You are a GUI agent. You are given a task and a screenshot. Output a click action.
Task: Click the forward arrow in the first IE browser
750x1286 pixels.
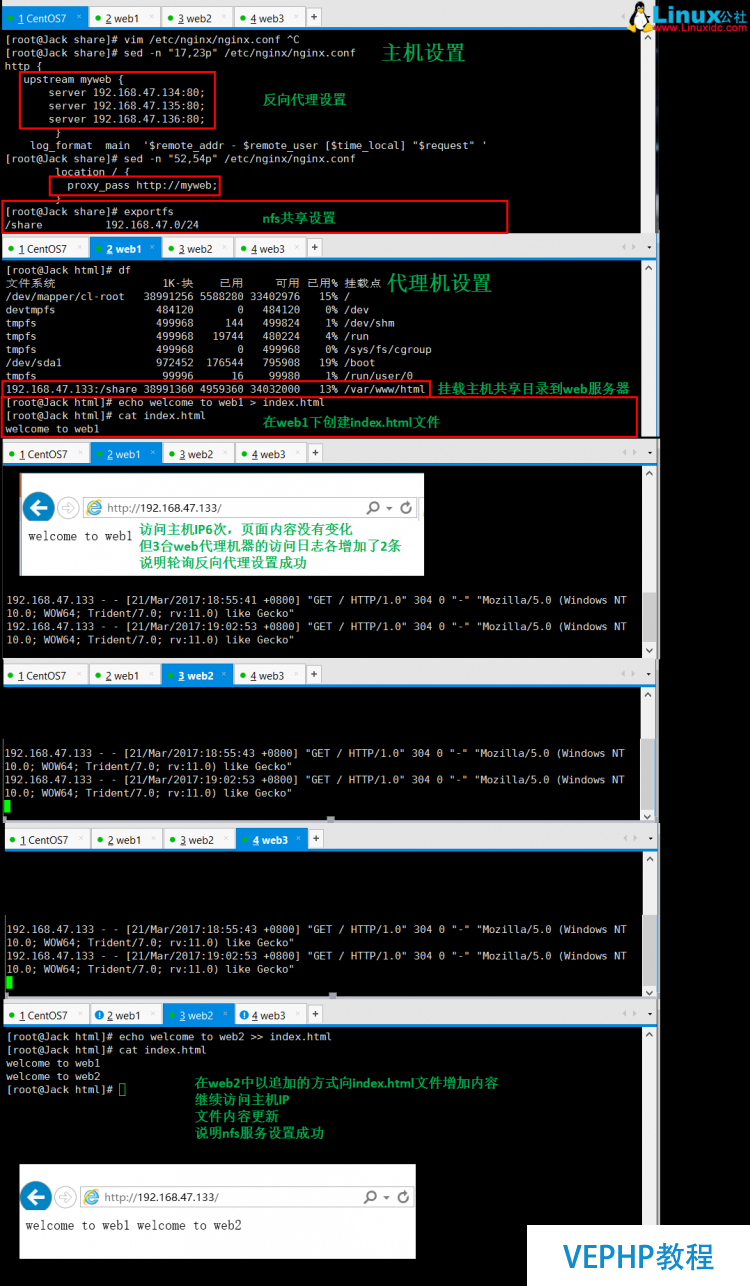click(x=67, y=508)
